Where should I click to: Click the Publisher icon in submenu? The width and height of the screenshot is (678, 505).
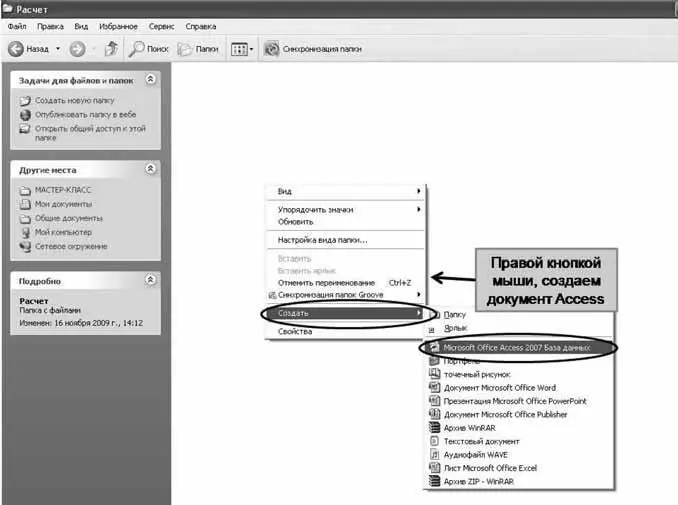point(434,414)
